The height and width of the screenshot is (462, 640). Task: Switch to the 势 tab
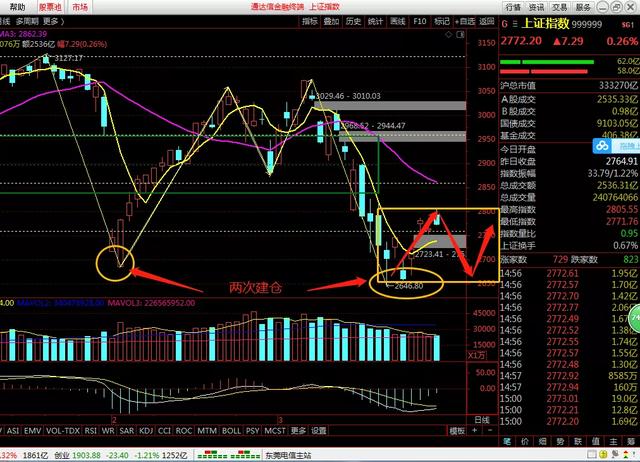(x=560, y=442)
